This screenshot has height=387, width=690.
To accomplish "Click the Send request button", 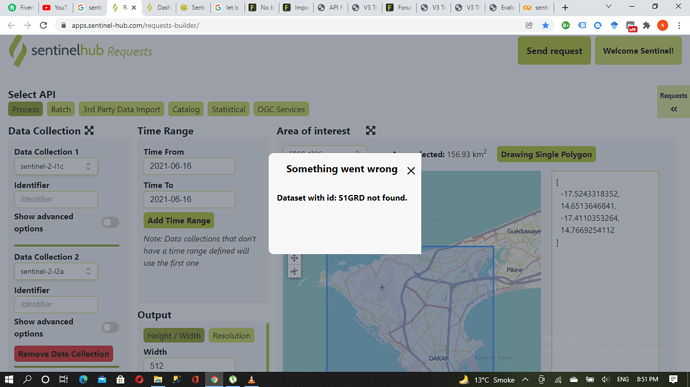I will point(554,51).
